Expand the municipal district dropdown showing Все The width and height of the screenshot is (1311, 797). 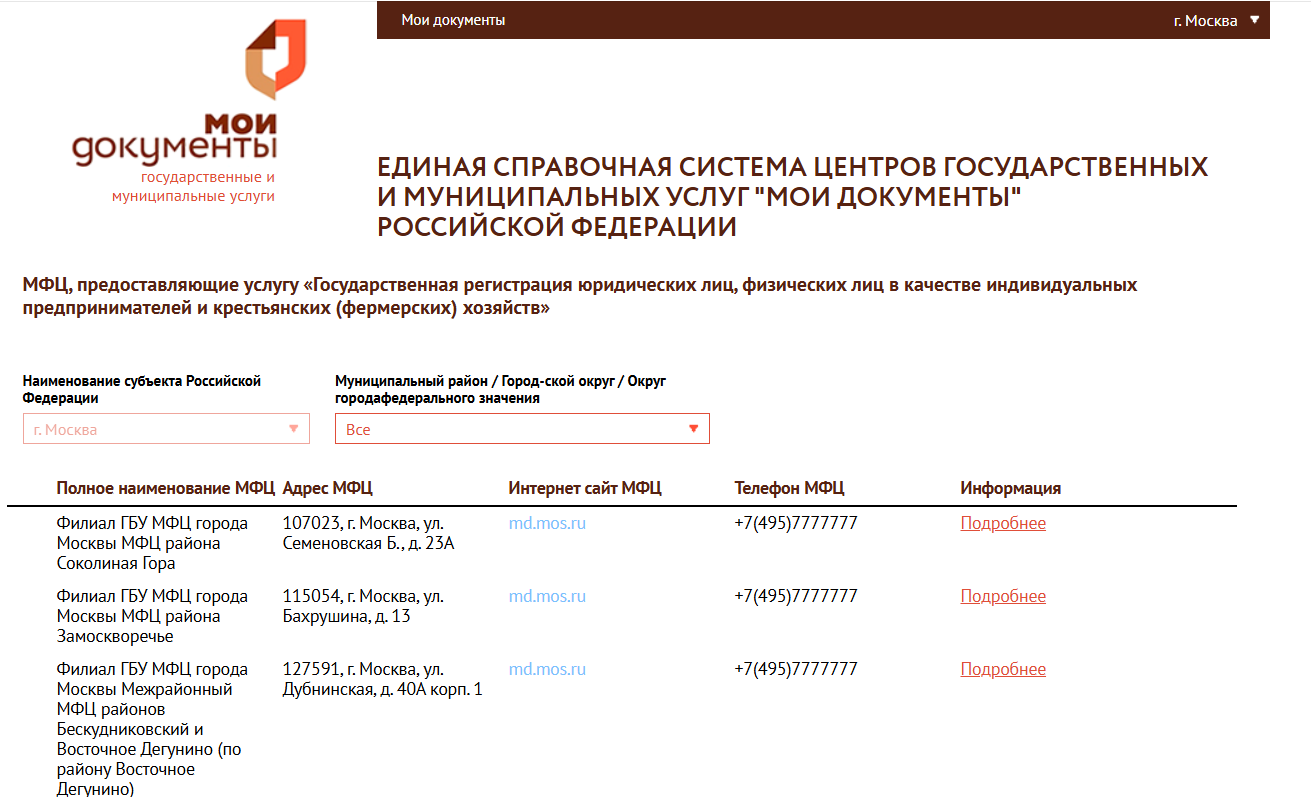(522, 429)
